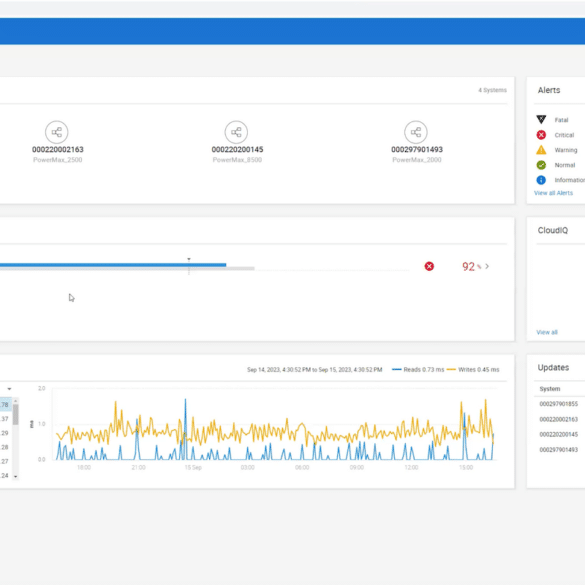Click the latency list scroll-down arrow
The image size is (585, 585).
pyautogui.click(x=15, y=476)
